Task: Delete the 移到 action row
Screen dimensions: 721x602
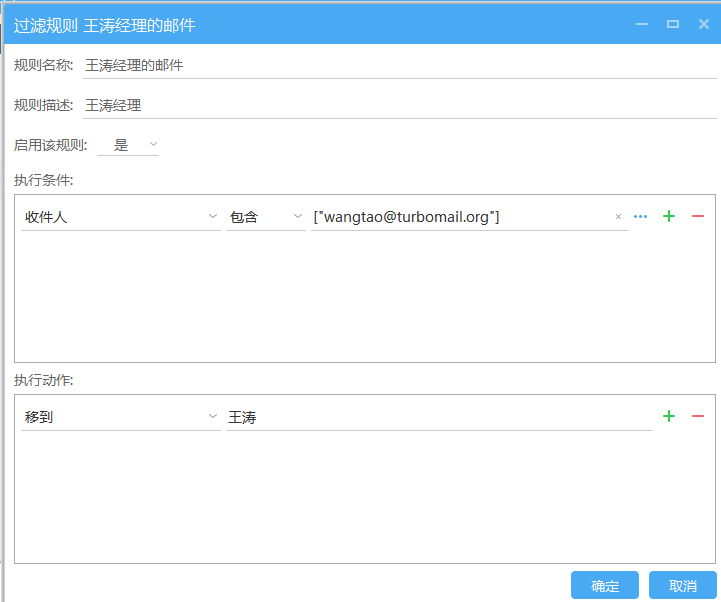Action: [x=698, y=416]
